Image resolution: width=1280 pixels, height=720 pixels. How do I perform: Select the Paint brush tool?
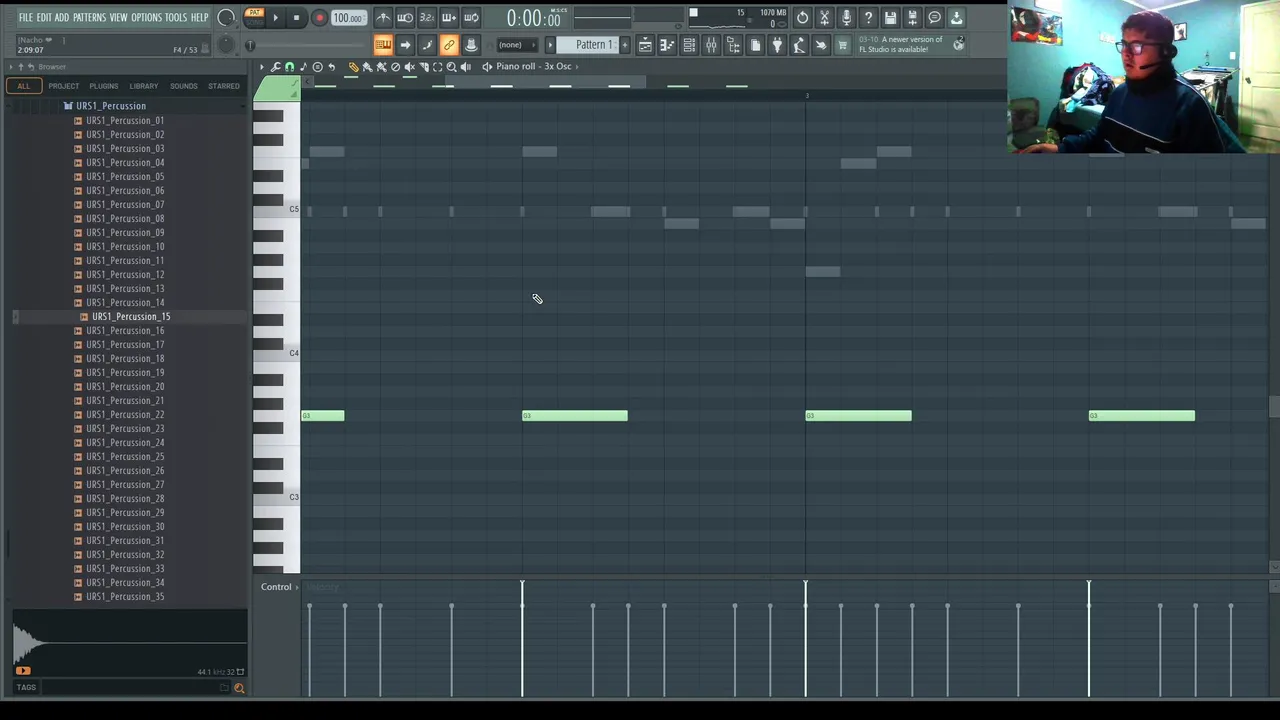click(367, 67)
